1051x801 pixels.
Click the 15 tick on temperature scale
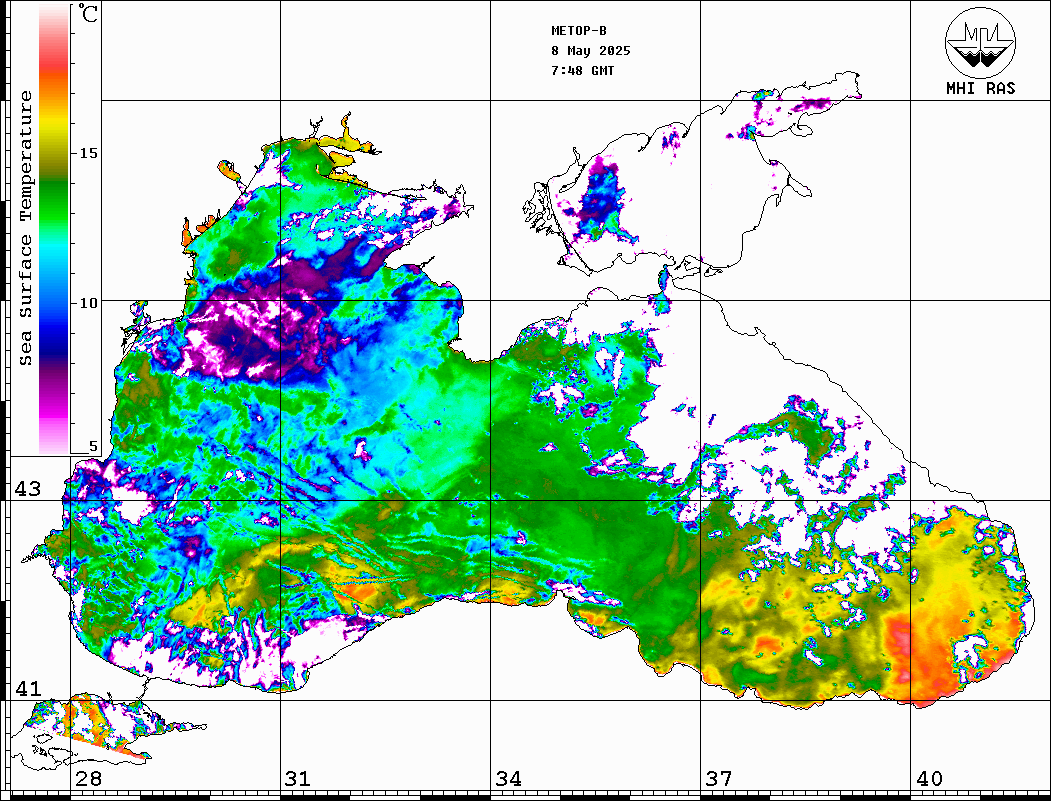coord(88,153)
